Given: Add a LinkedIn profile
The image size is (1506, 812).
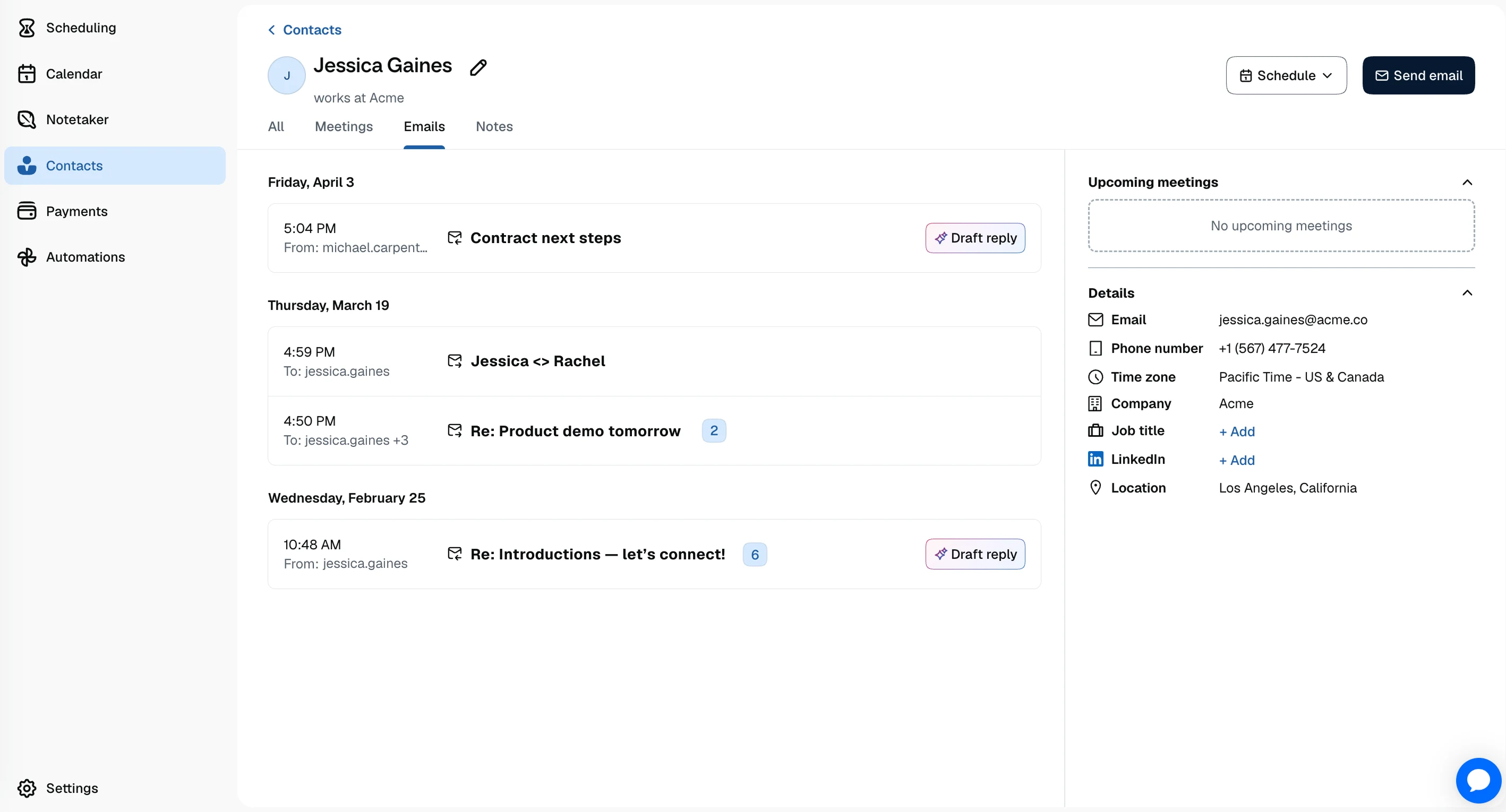Looking at the screenshot, I should coord(1236,460).
